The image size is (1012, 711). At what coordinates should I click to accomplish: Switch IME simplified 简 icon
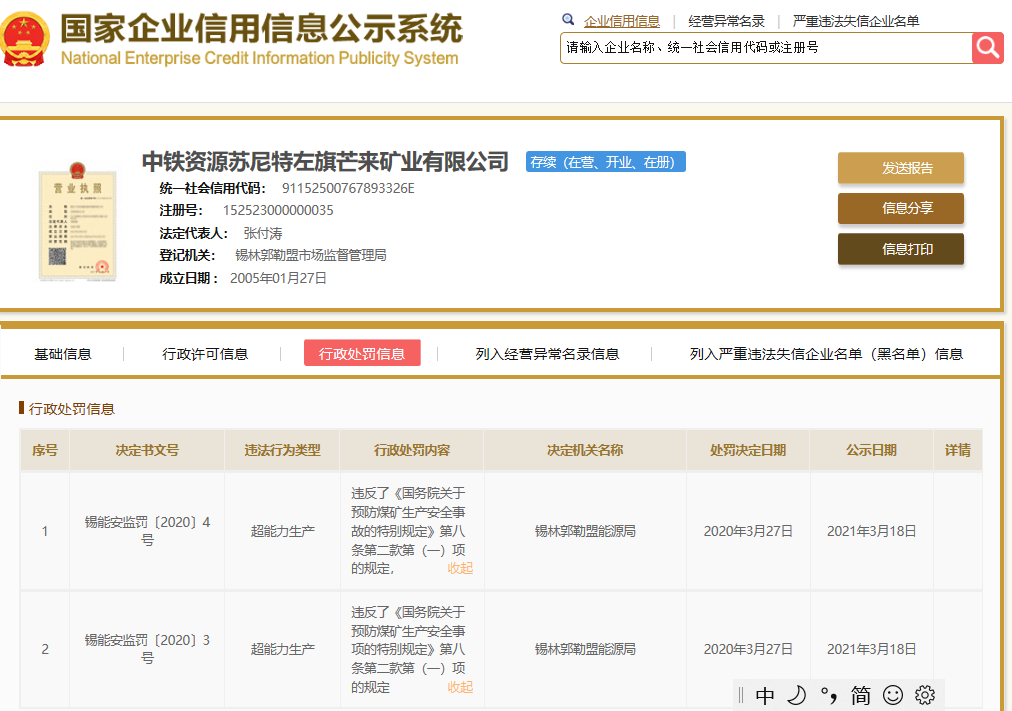coord(860,695)
